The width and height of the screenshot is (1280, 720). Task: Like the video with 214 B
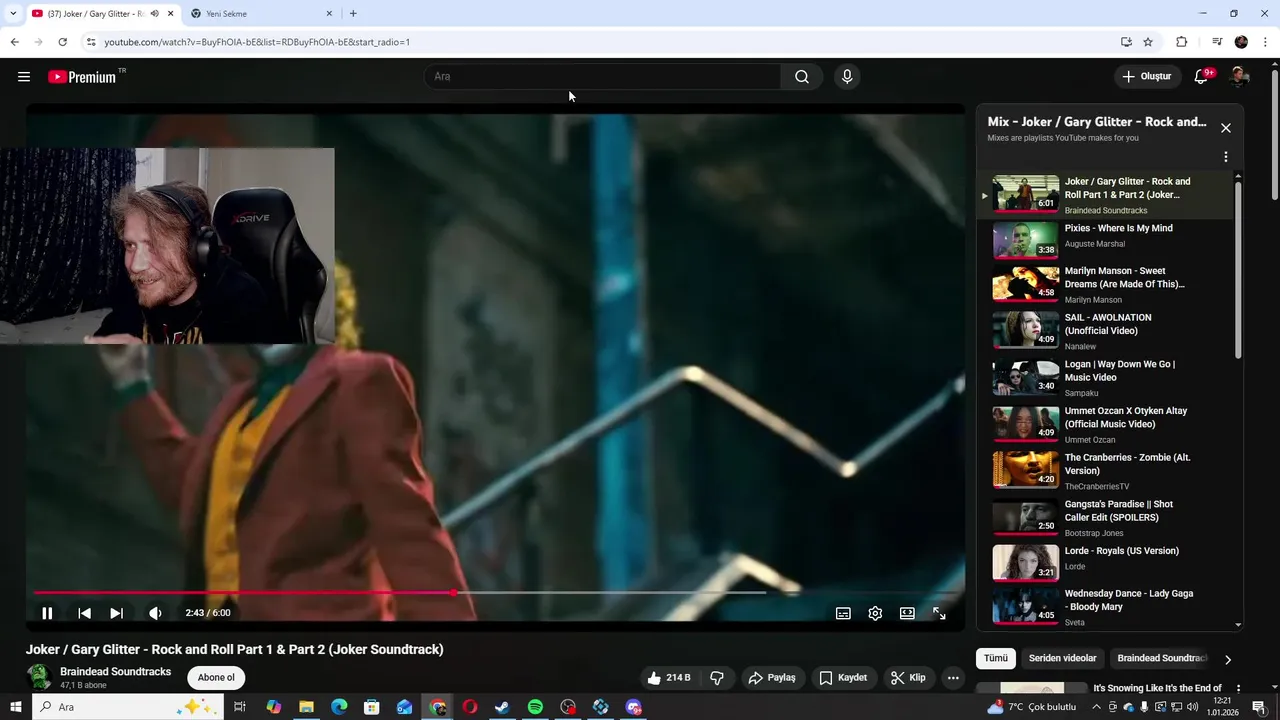pyautogui.click(x=668, y=678)
